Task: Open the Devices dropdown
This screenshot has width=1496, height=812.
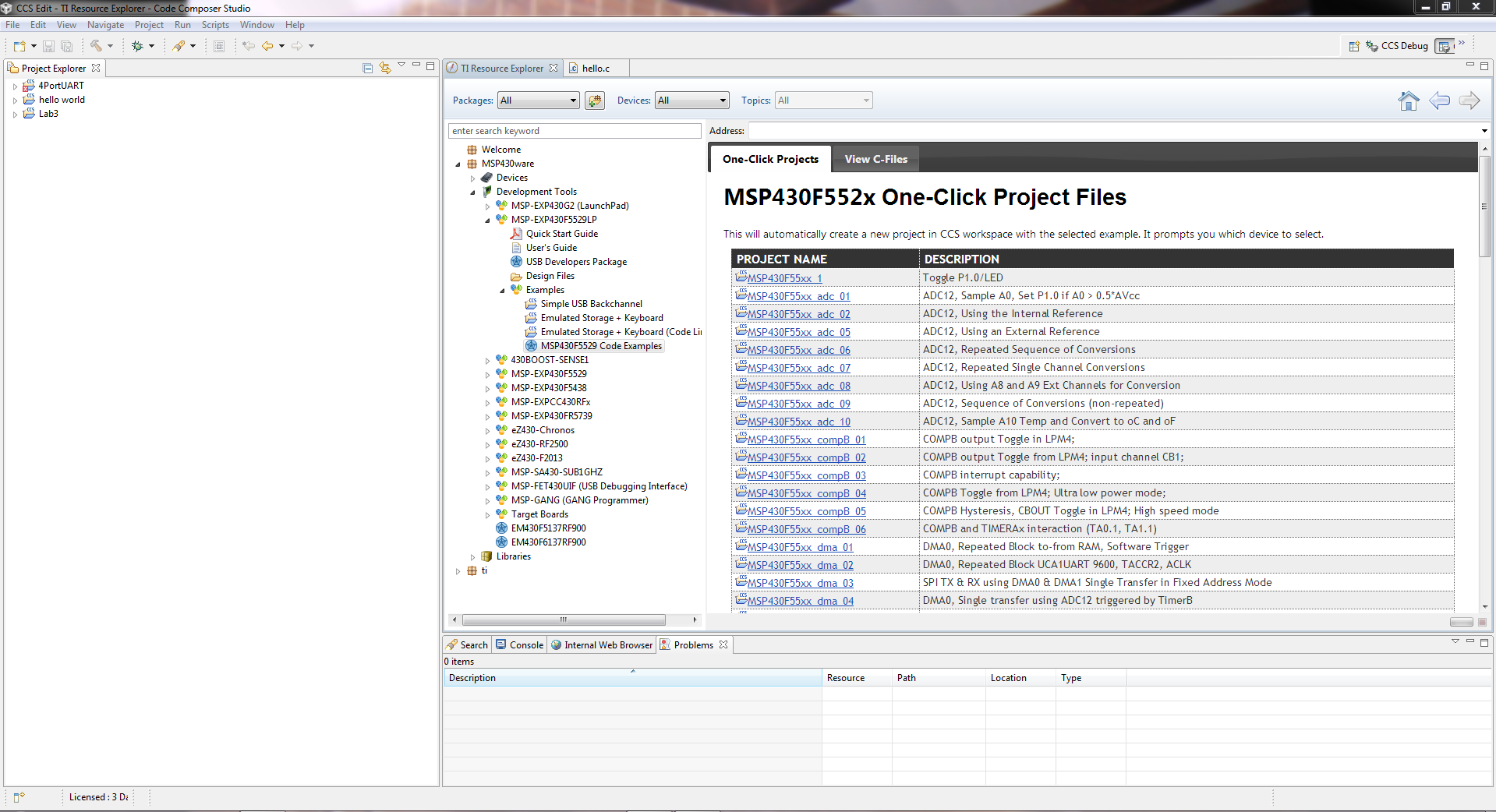Action: point(692,101)
